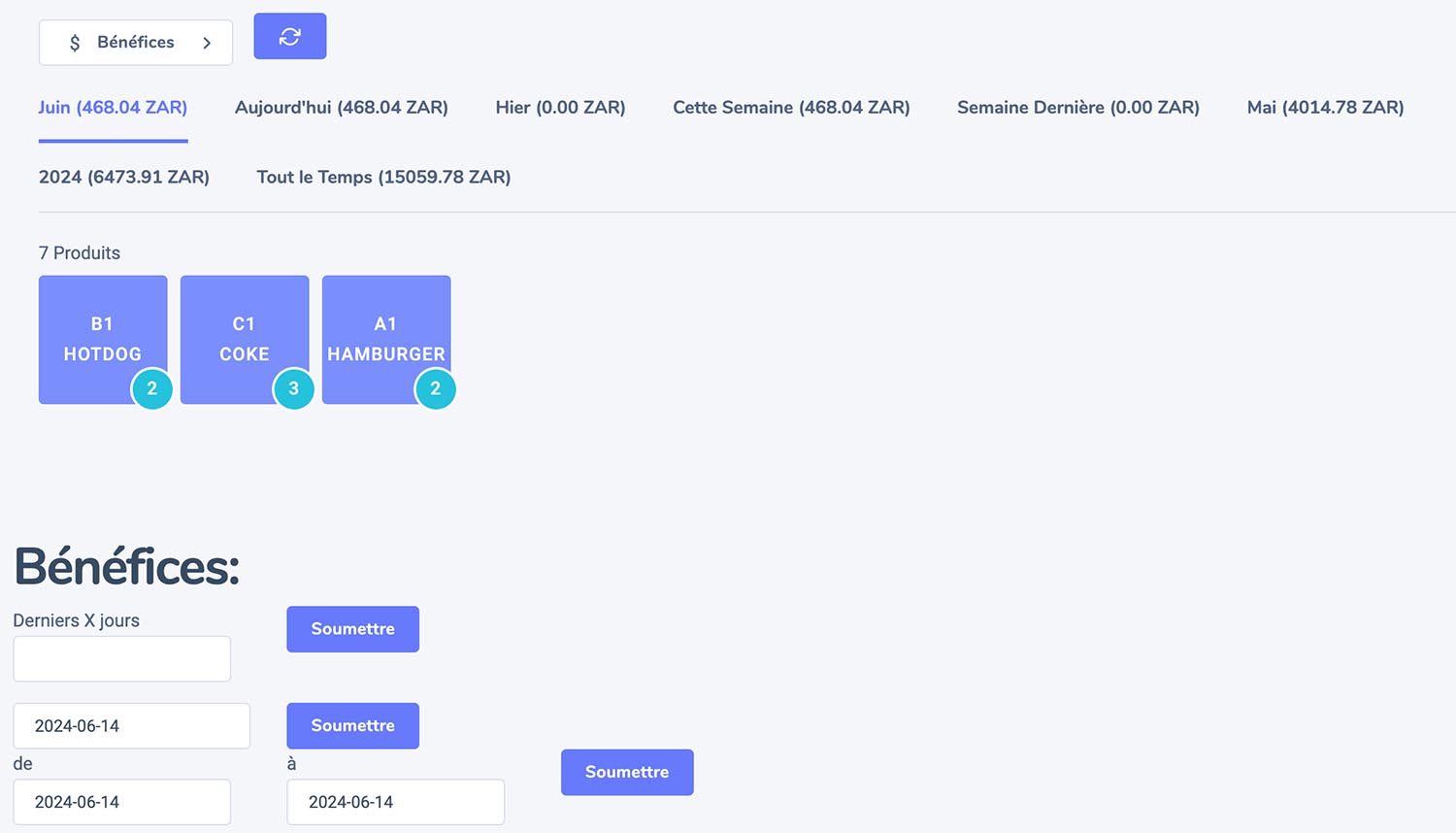Open the 2024 (6473.91 ZAR) tab
The height and width of the screenshot is (833, 1456).
pyautogui.click(x=124, y=177)
